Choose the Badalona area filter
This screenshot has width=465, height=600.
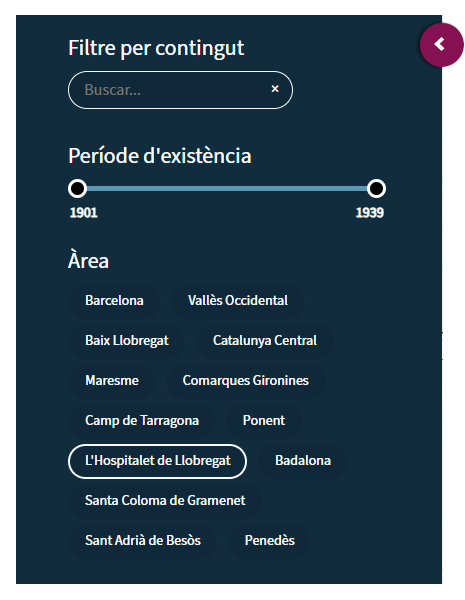pyautogui.click(x=303, y=461)
